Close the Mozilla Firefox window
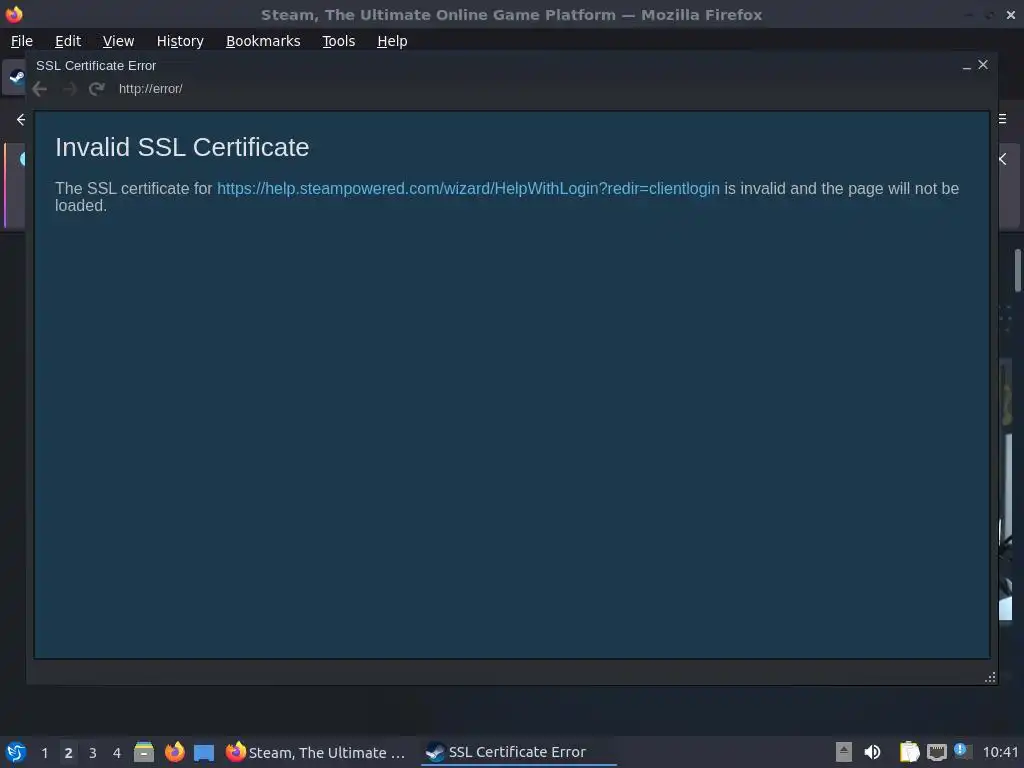This screenshot has height=768, width=1024. tap(1010, 14)
